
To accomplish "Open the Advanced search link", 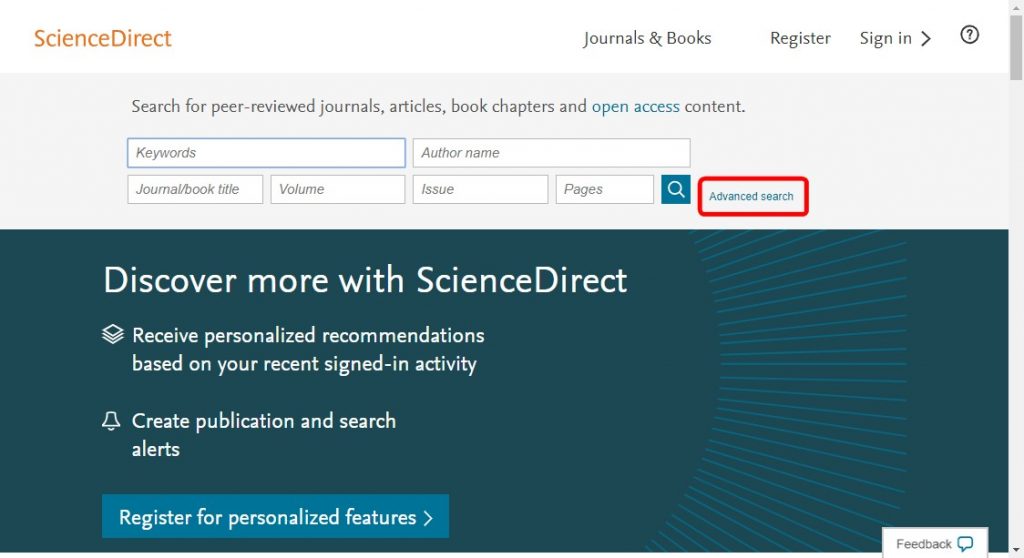I will (751, 196).
